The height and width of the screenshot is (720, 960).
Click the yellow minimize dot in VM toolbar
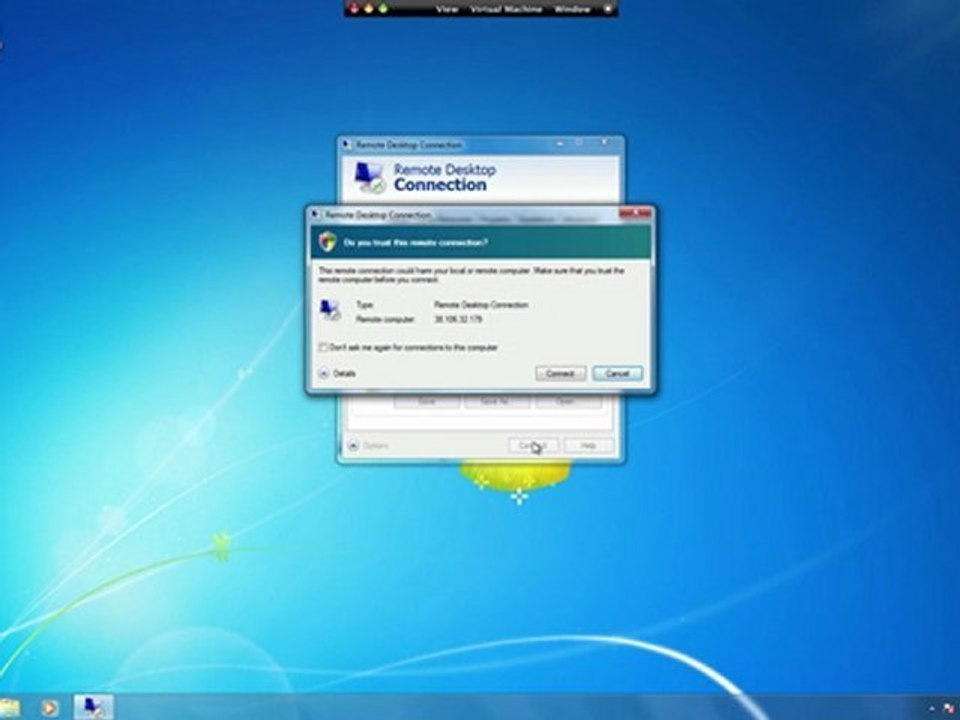coord(369,9)
